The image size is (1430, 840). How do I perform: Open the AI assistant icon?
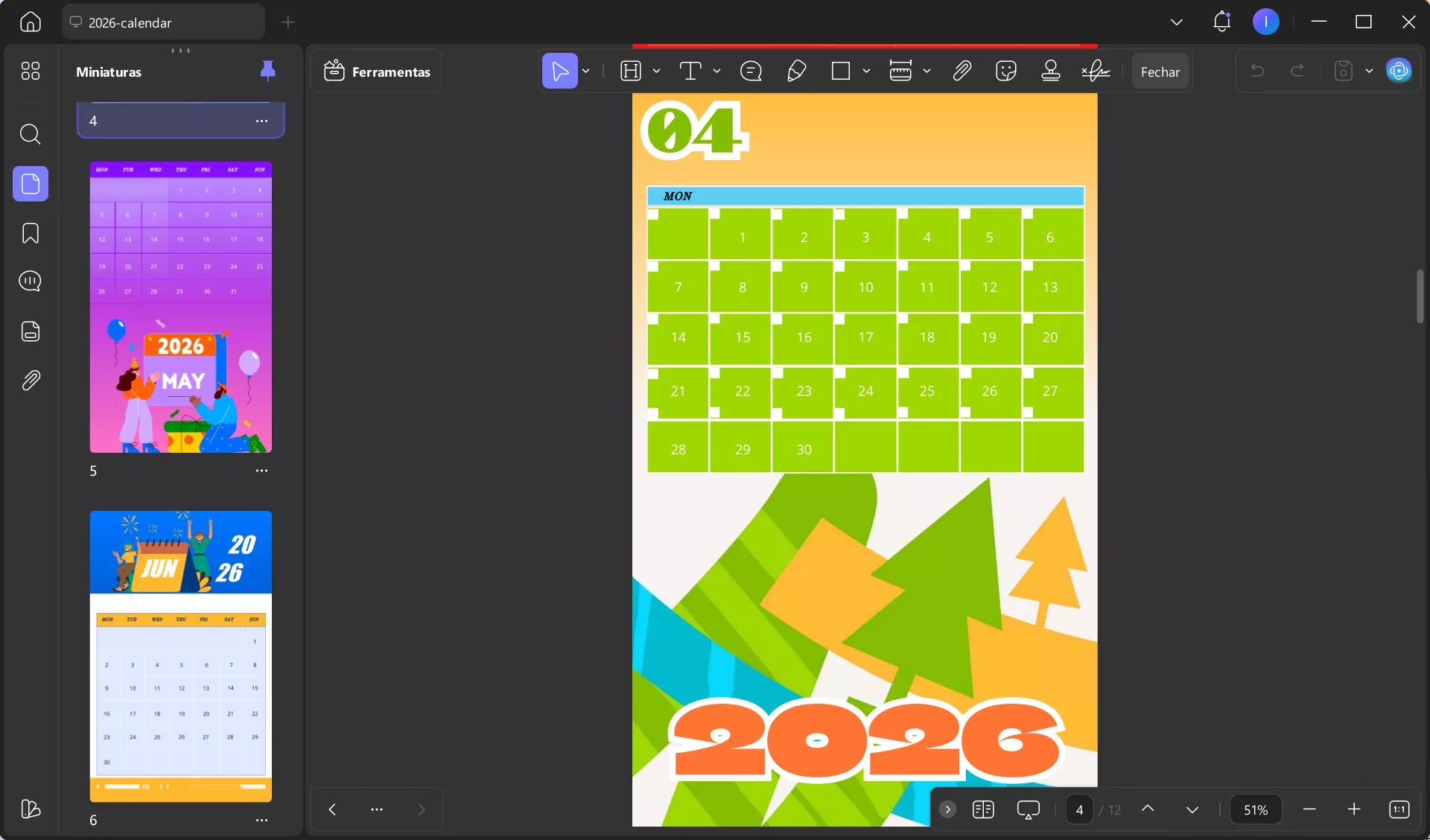point(1399,71)
